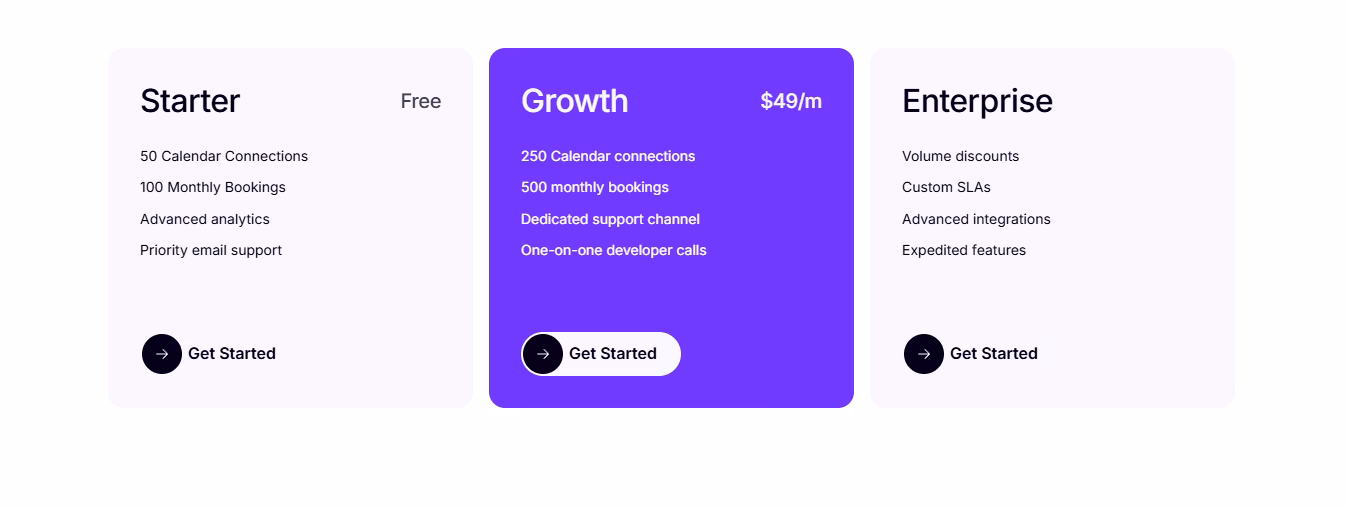The image size is (1346, 508).
Task: Click the Custom SLAs feature
Action: coord(946,187)
